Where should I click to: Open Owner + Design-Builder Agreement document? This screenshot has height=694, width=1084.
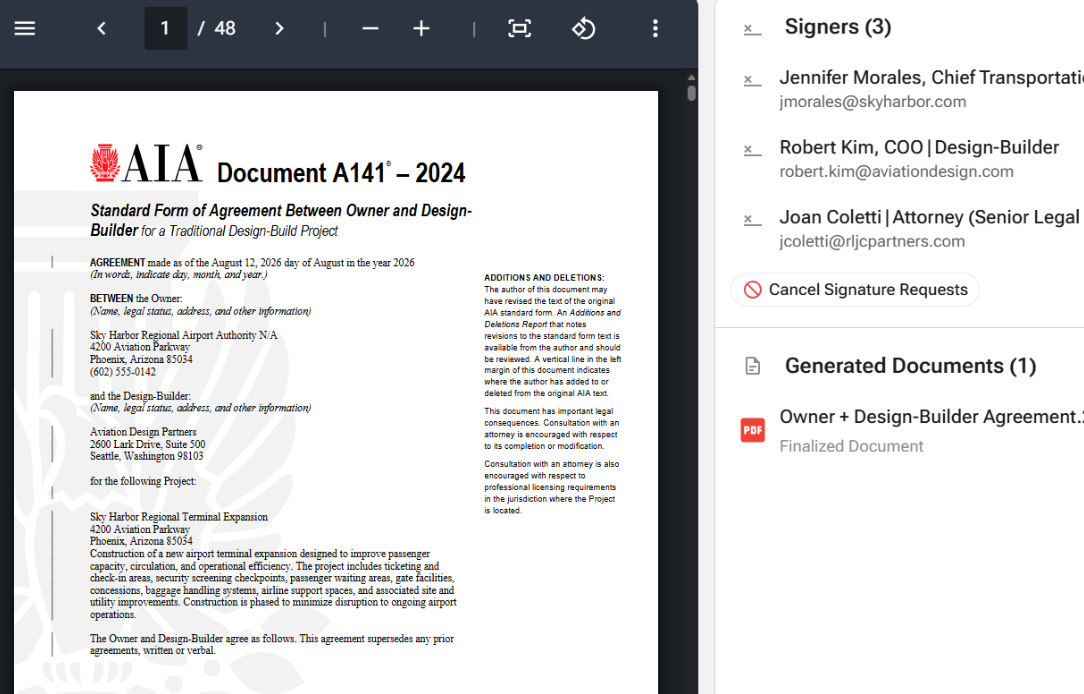coord(931,417)
